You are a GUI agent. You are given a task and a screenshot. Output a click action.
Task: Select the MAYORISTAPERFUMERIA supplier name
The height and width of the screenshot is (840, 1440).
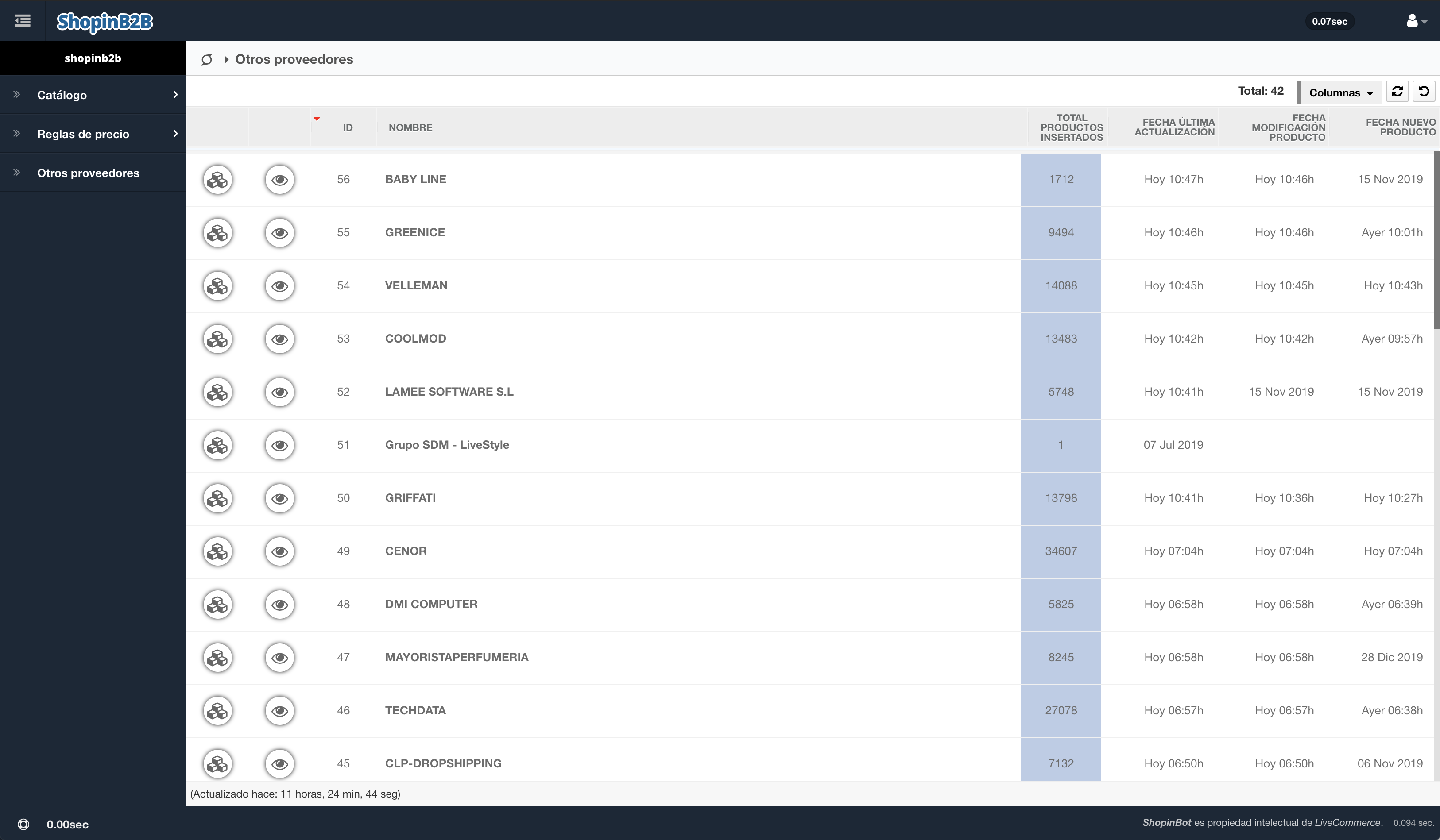pyautogui.click(x=457, y=657)
